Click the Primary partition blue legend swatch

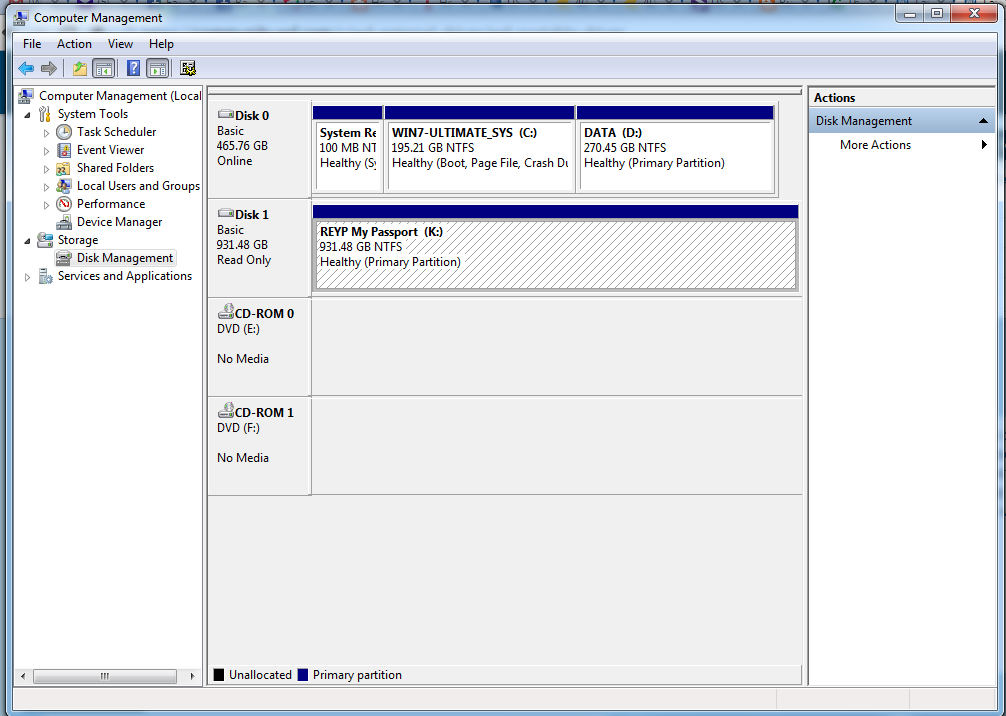(303, 675)
